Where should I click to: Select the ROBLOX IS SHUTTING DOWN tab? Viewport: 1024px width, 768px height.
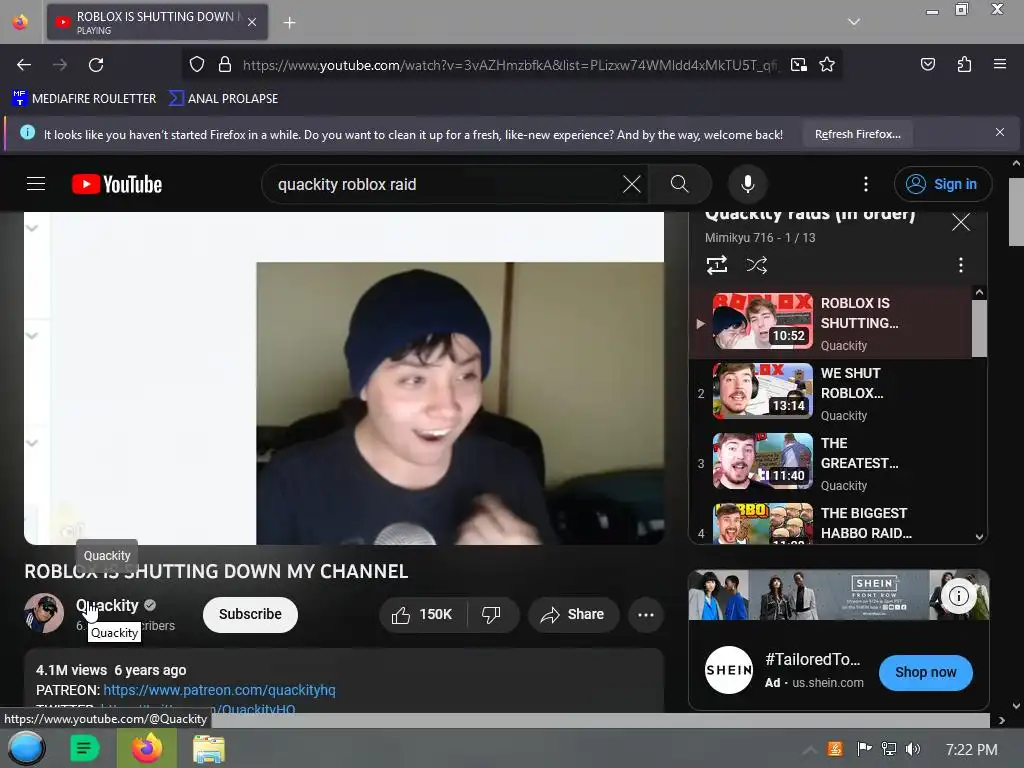coord(157,22)
